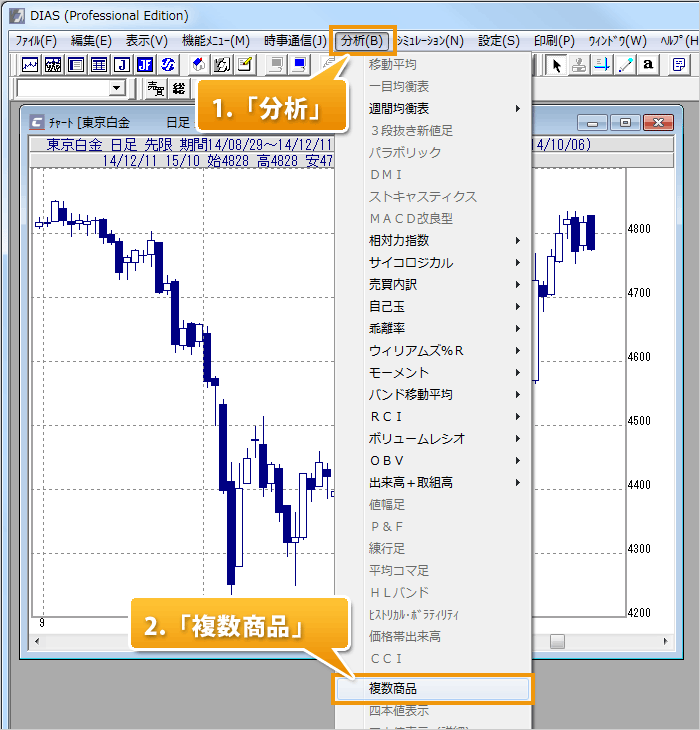The height and width of the screenshot is (730, 700).
Task: Open the toolbar combo box dropdown
Action: point(117,88)
